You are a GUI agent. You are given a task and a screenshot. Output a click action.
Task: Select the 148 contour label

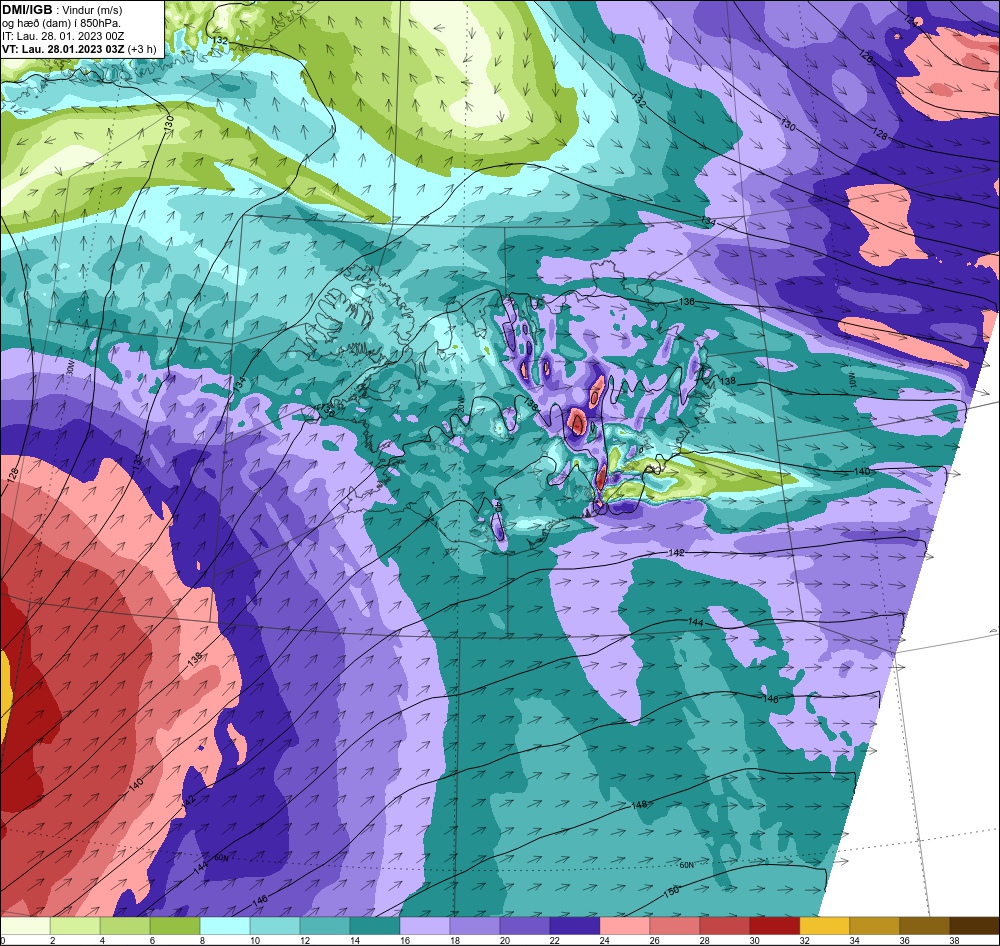(x=639, y=804)
